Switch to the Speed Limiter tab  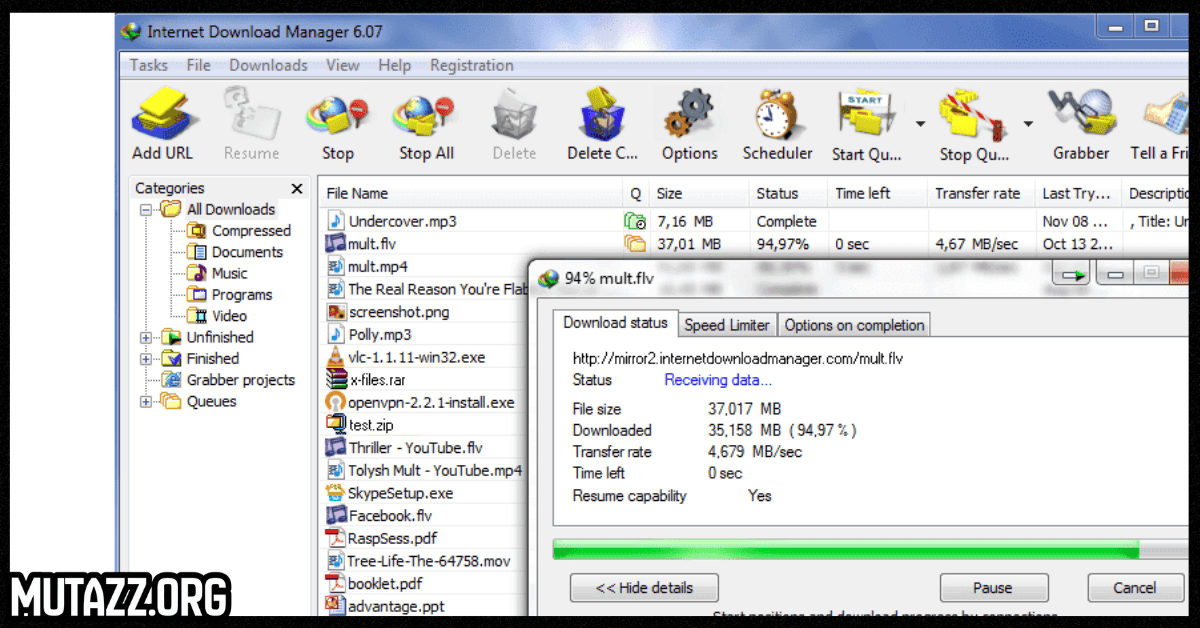pos(727,325)
